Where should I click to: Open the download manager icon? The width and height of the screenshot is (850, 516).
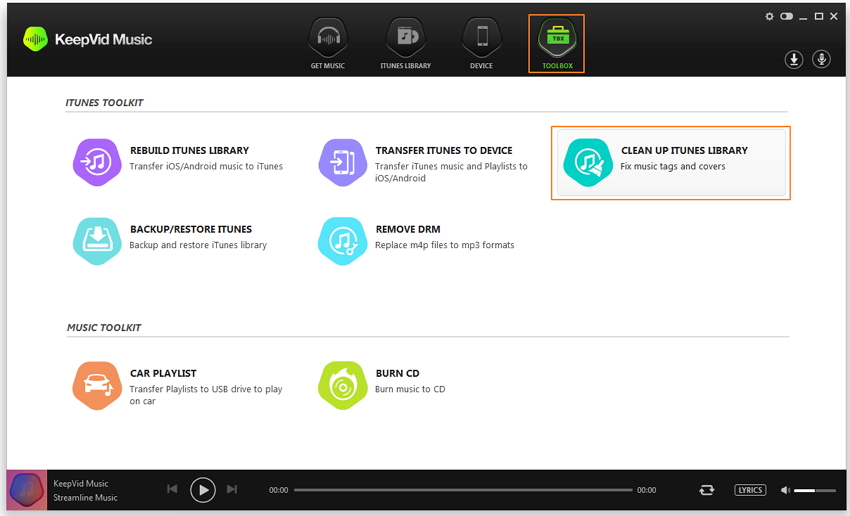pos(794,59)
